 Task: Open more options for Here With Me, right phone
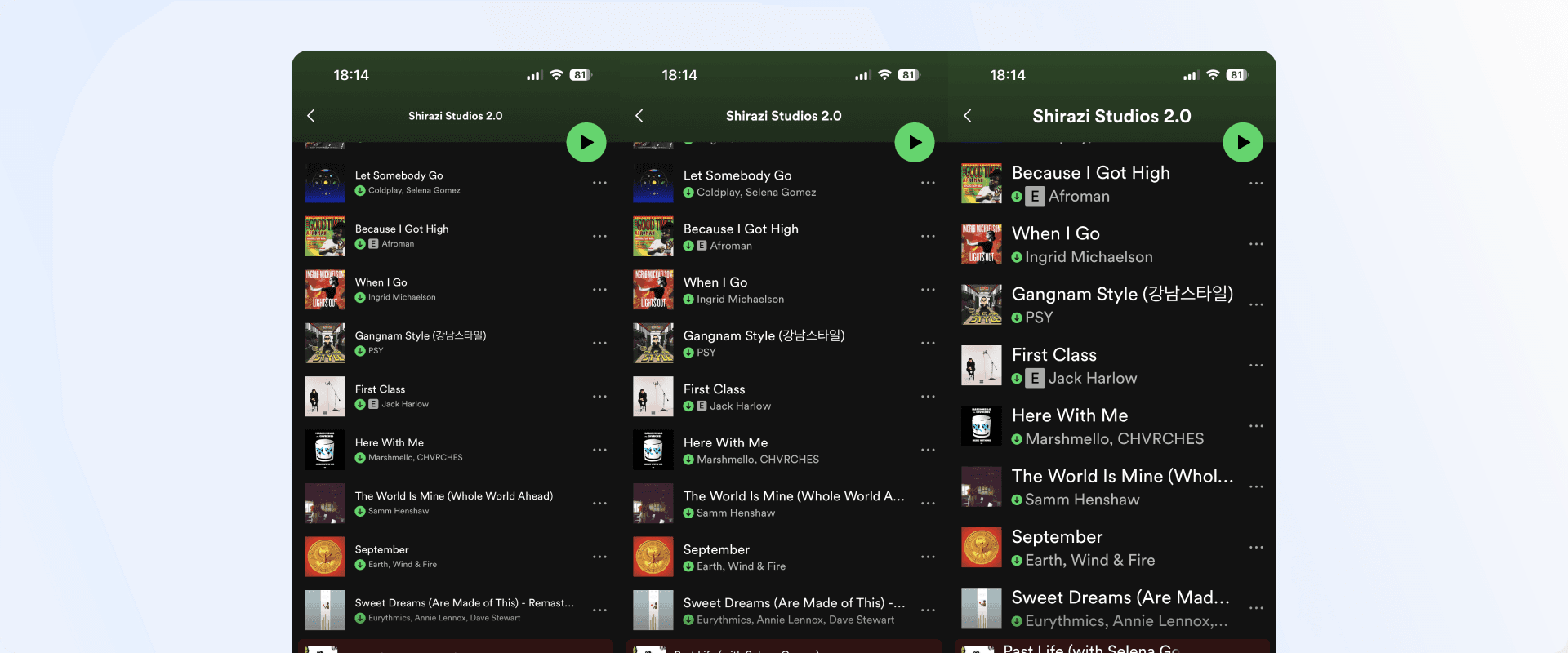1256,426
